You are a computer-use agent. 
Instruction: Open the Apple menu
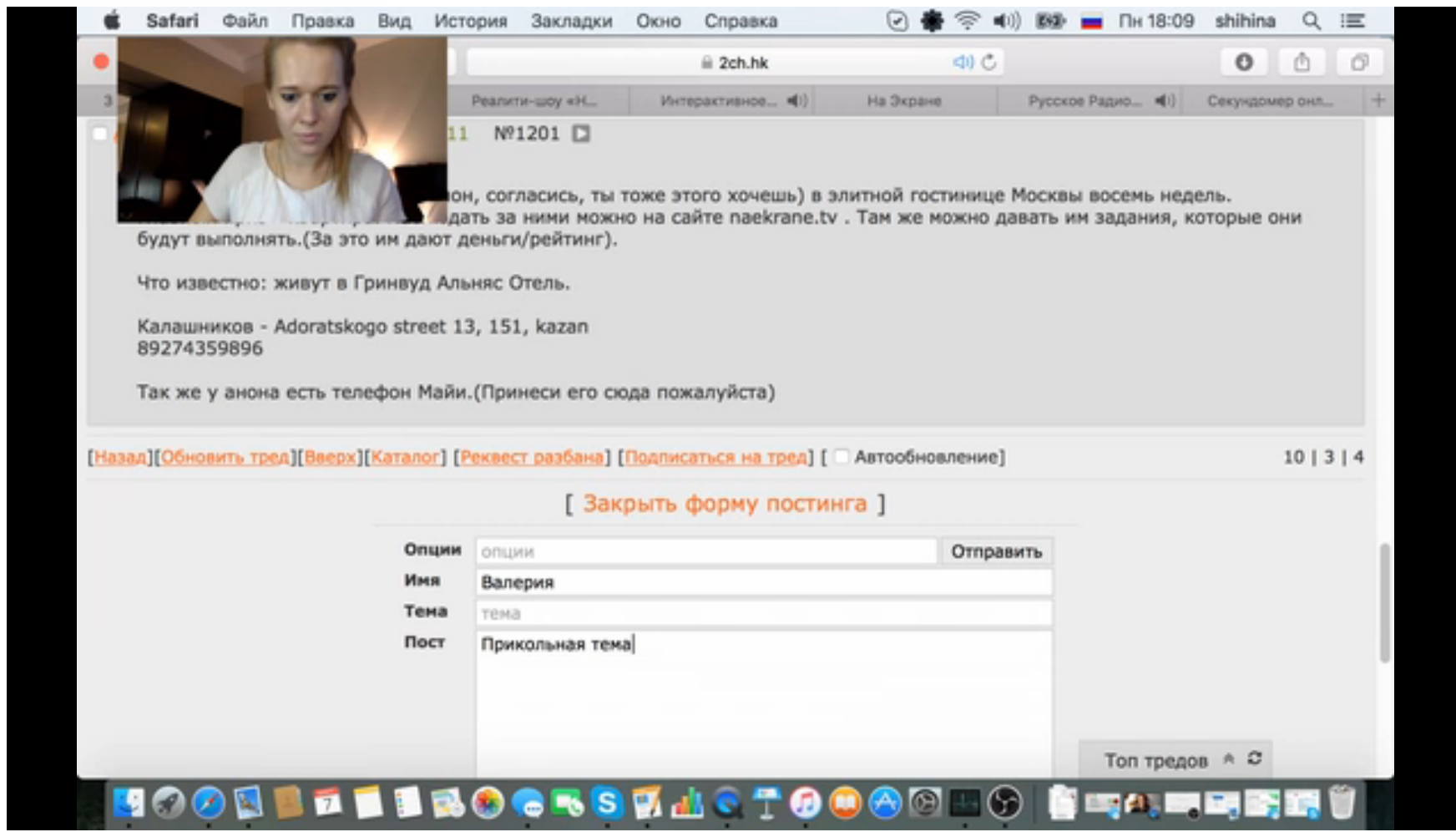click(x=111, y=21)
